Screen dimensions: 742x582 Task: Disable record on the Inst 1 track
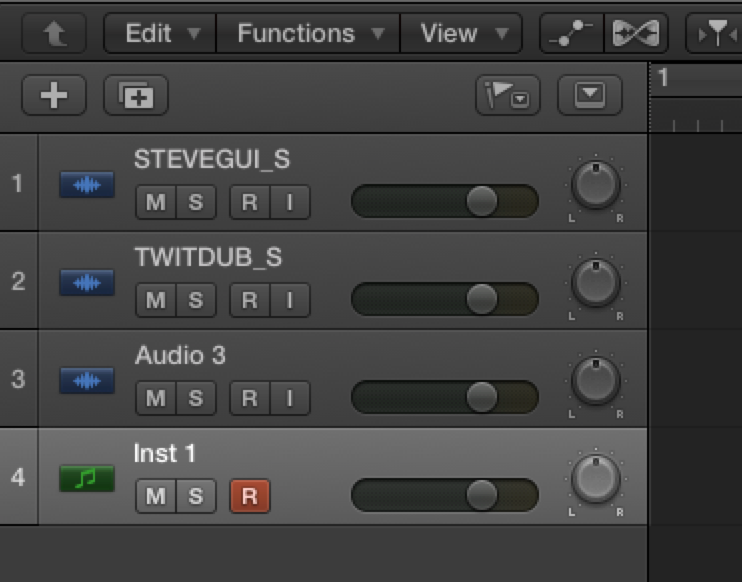pyautogui.click(x=250, y=496)
